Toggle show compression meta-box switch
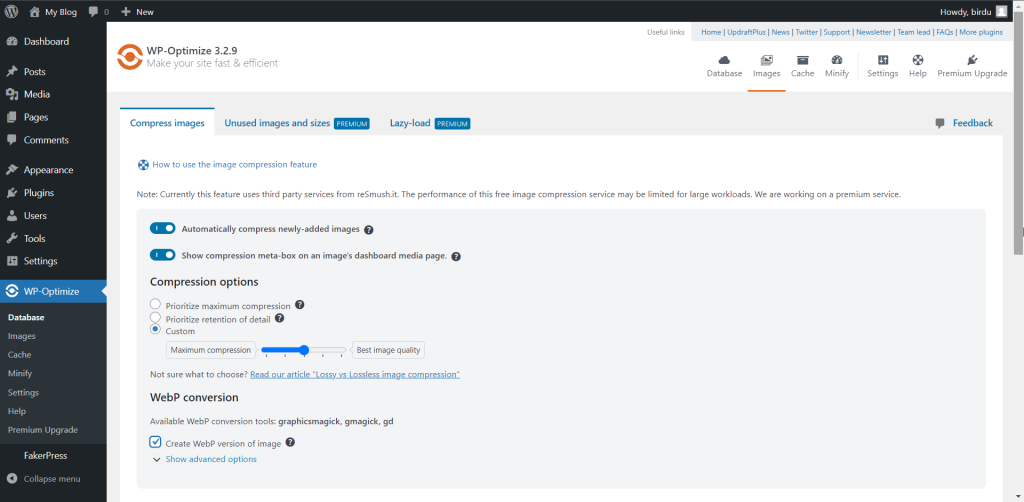This screenshot has width=1024, height=502. (x=163, y=255)
